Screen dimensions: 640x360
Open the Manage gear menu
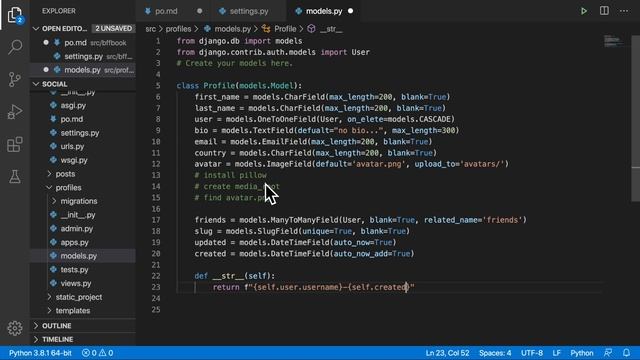(15, 328)
